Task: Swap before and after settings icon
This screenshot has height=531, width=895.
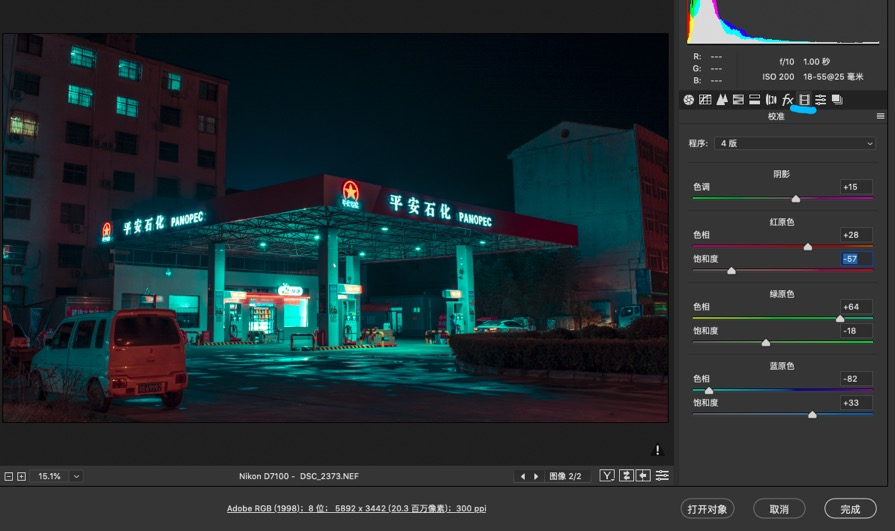Action: coord(626,476)
